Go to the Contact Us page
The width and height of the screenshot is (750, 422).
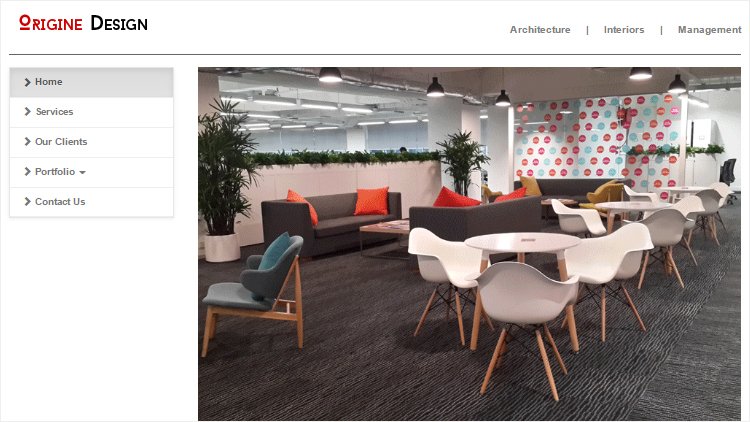click(x=91, y=202)
